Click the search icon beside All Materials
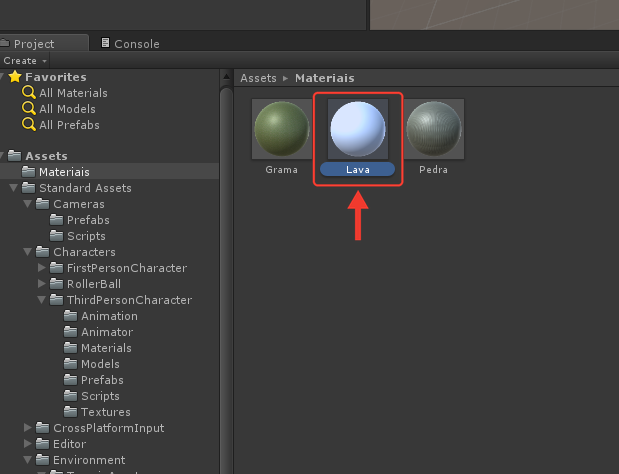619x474 pixels. (29, 92)
